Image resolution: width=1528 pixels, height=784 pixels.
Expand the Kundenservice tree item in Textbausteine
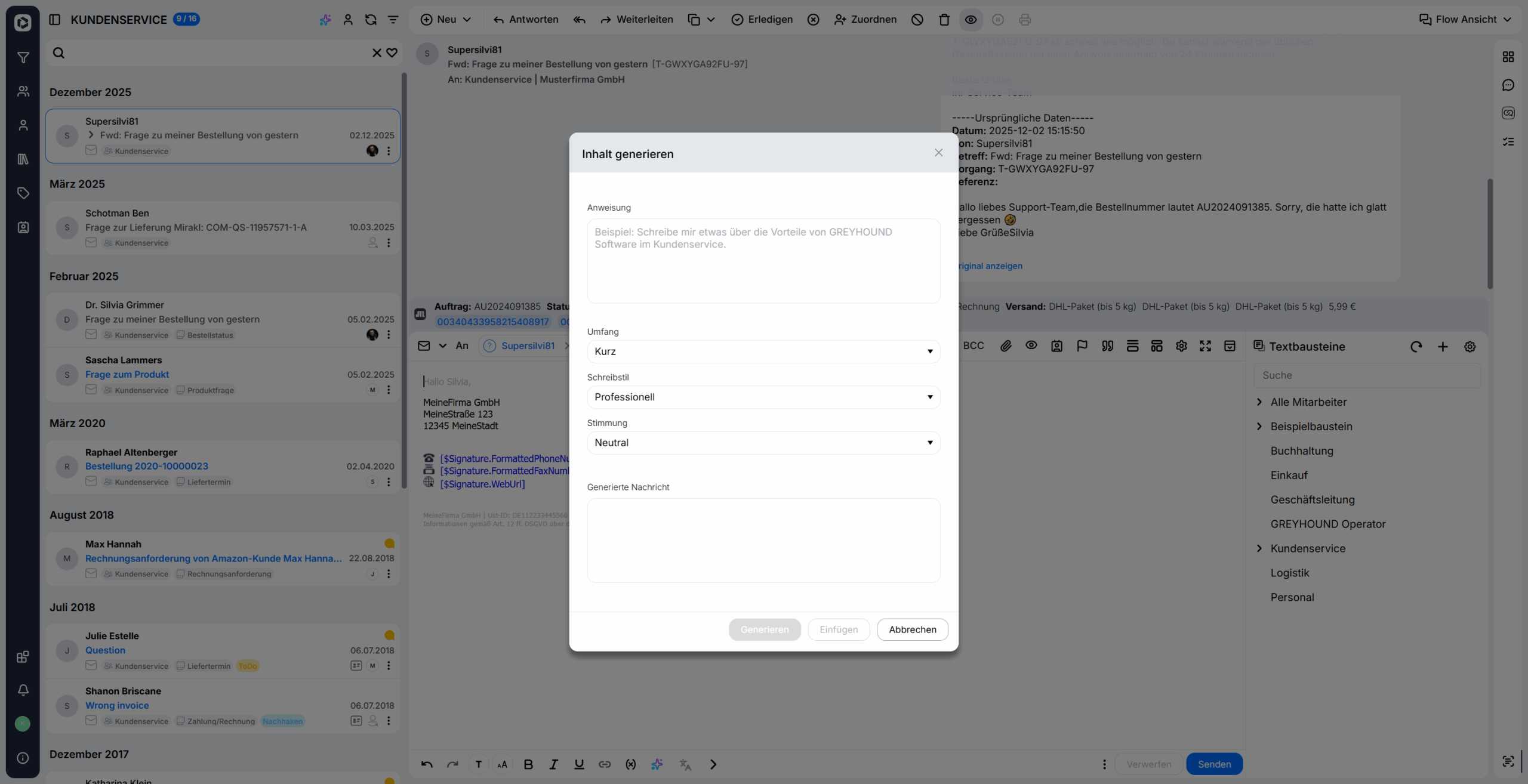click(x=1259, y=548)
